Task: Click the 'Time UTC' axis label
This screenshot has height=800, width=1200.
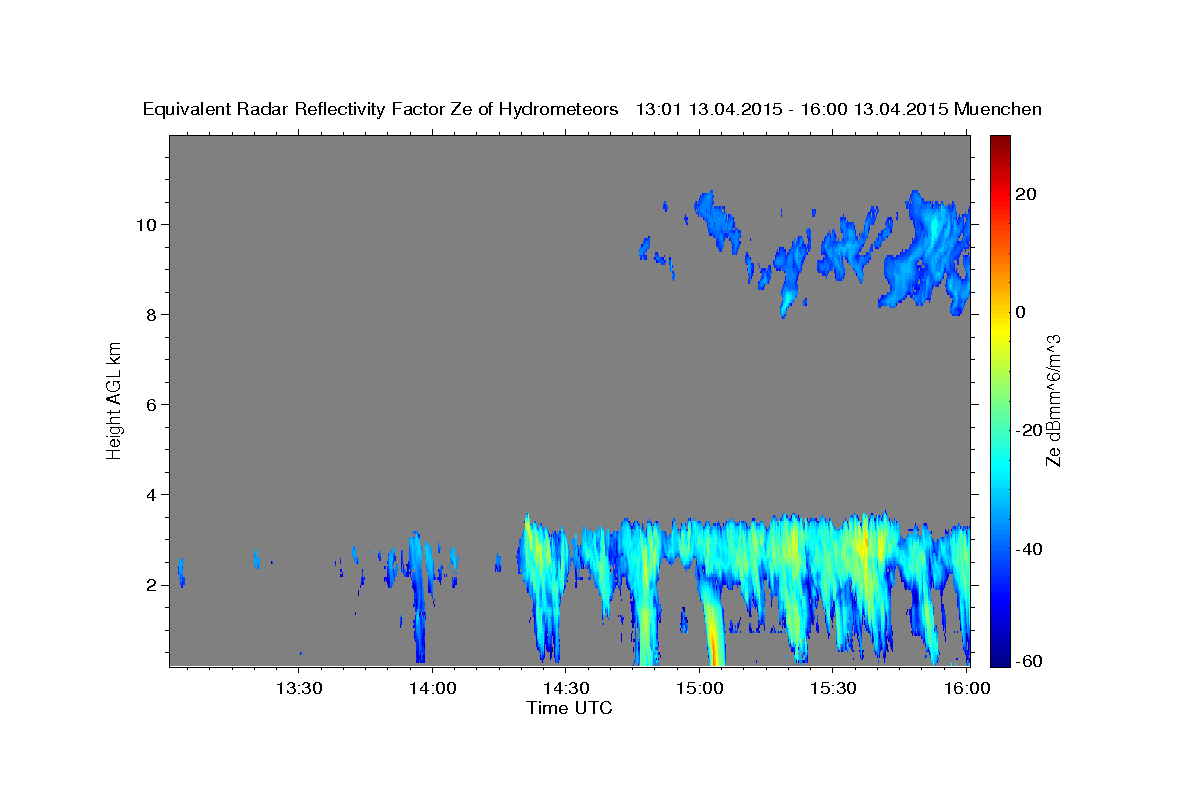Action: point(569,708)
